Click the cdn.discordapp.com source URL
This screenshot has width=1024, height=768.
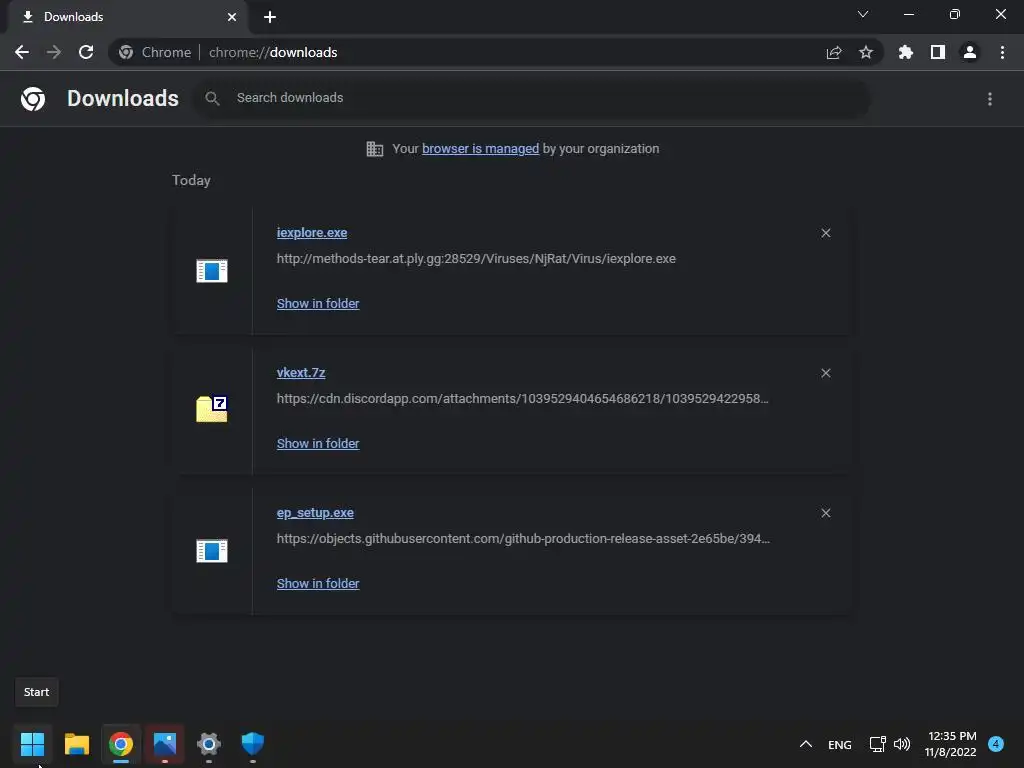(522, 398)
